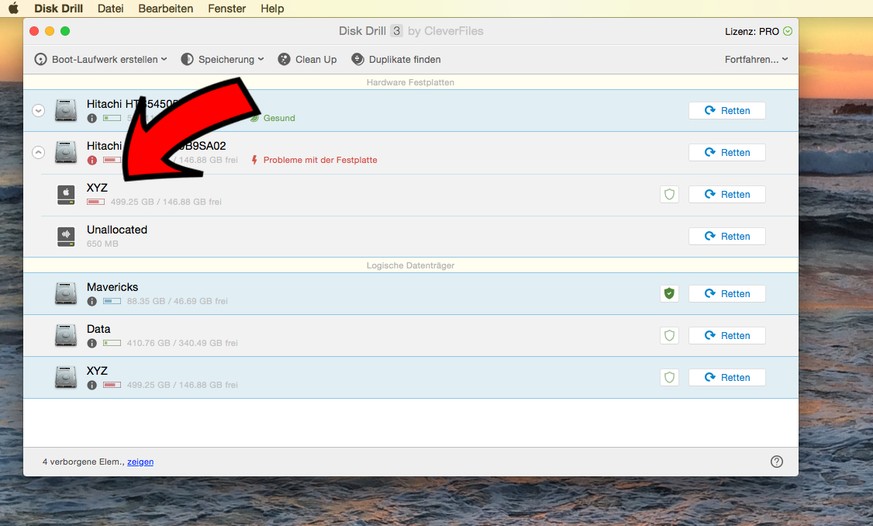Toggle protection shield for logical XYZ volume
The height and width of the screenshot is (526, 873).
coord(669,377)
